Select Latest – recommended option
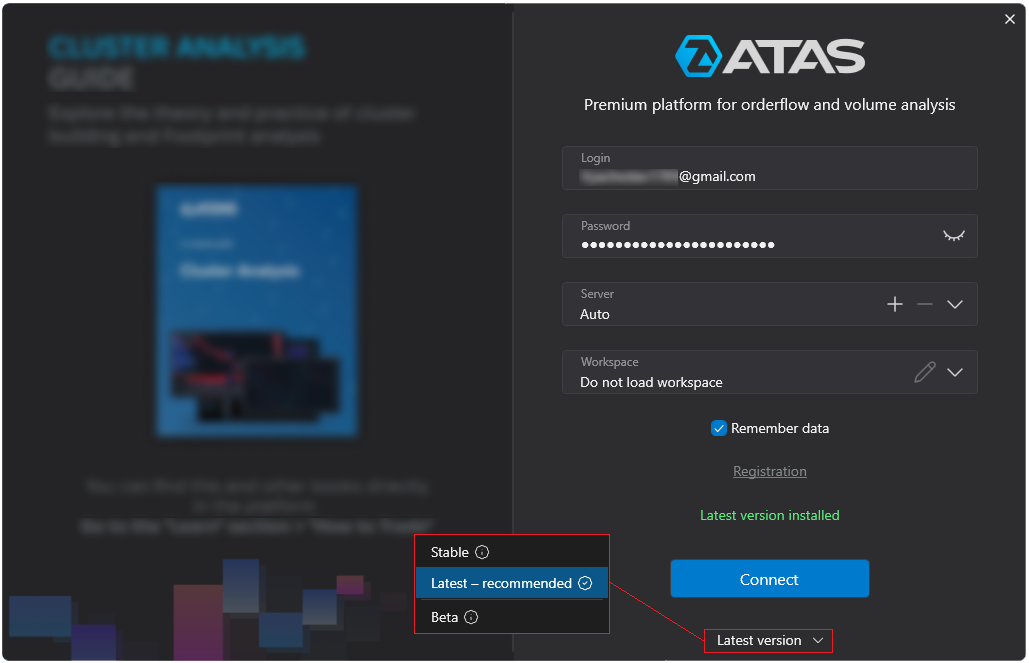This screenshot has height=663, width=1029. click(x=512, y=583)
